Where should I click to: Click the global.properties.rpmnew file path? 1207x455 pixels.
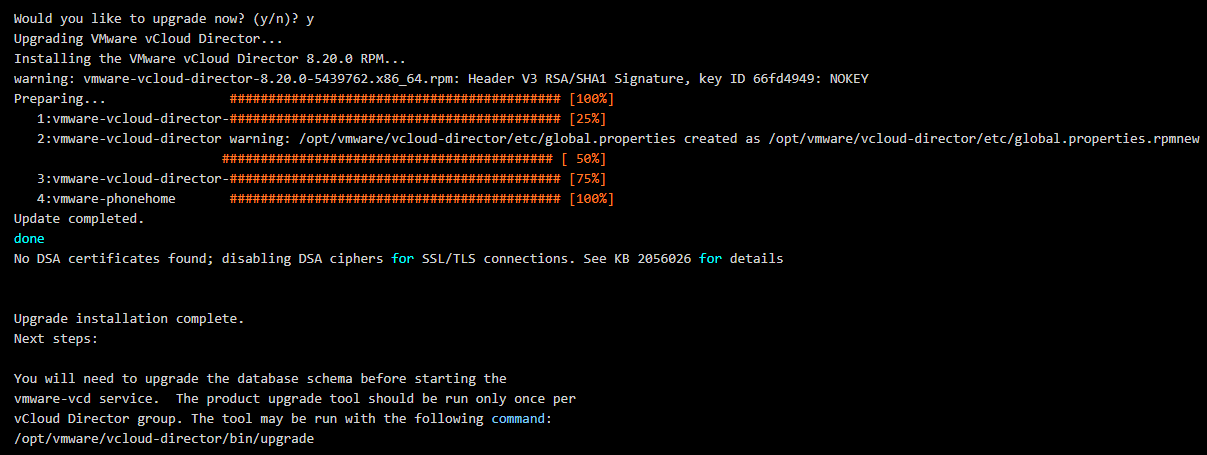[x=983, y=139]
